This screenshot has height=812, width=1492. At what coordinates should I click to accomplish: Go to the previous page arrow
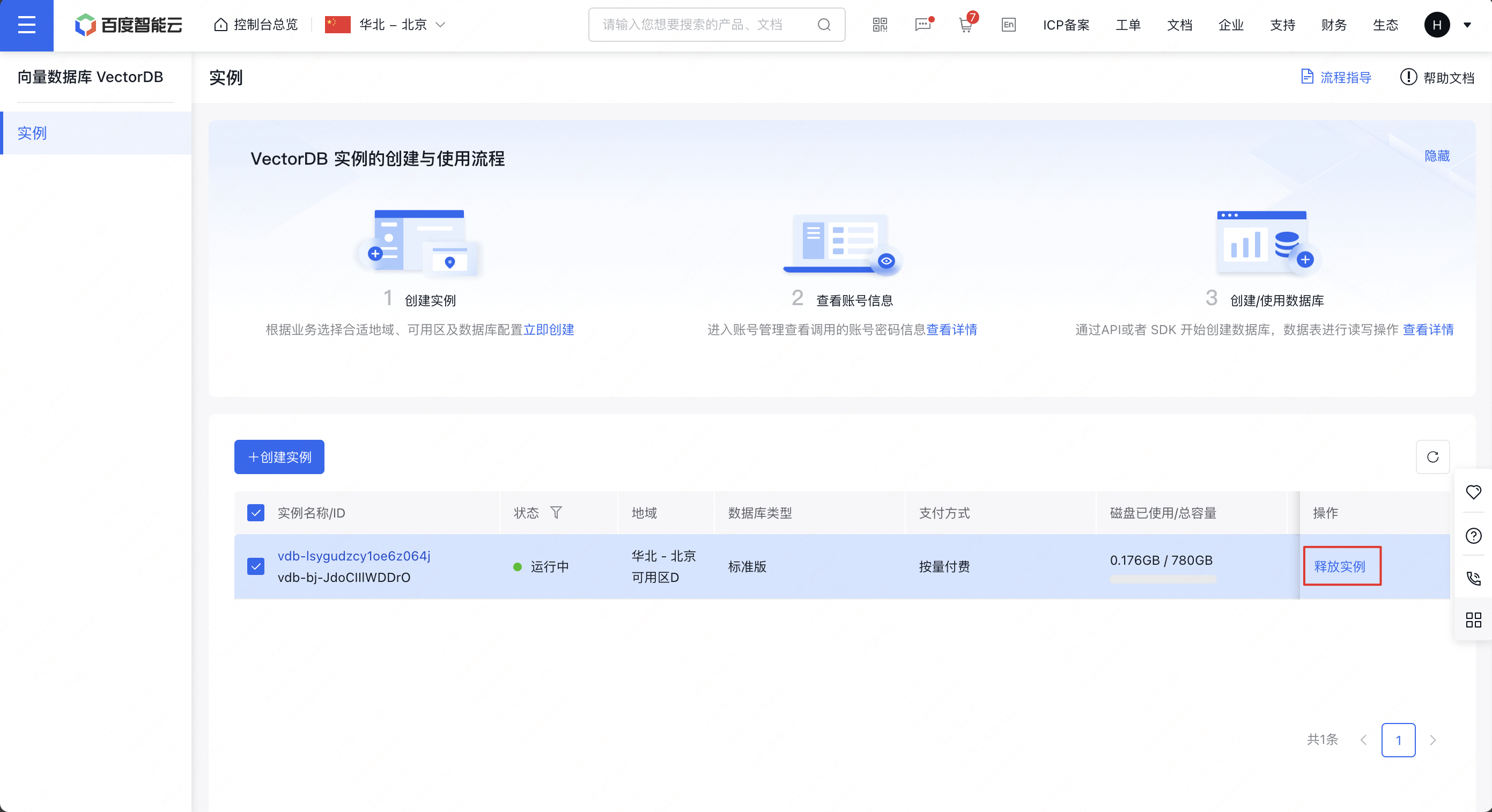point(1363,740)
